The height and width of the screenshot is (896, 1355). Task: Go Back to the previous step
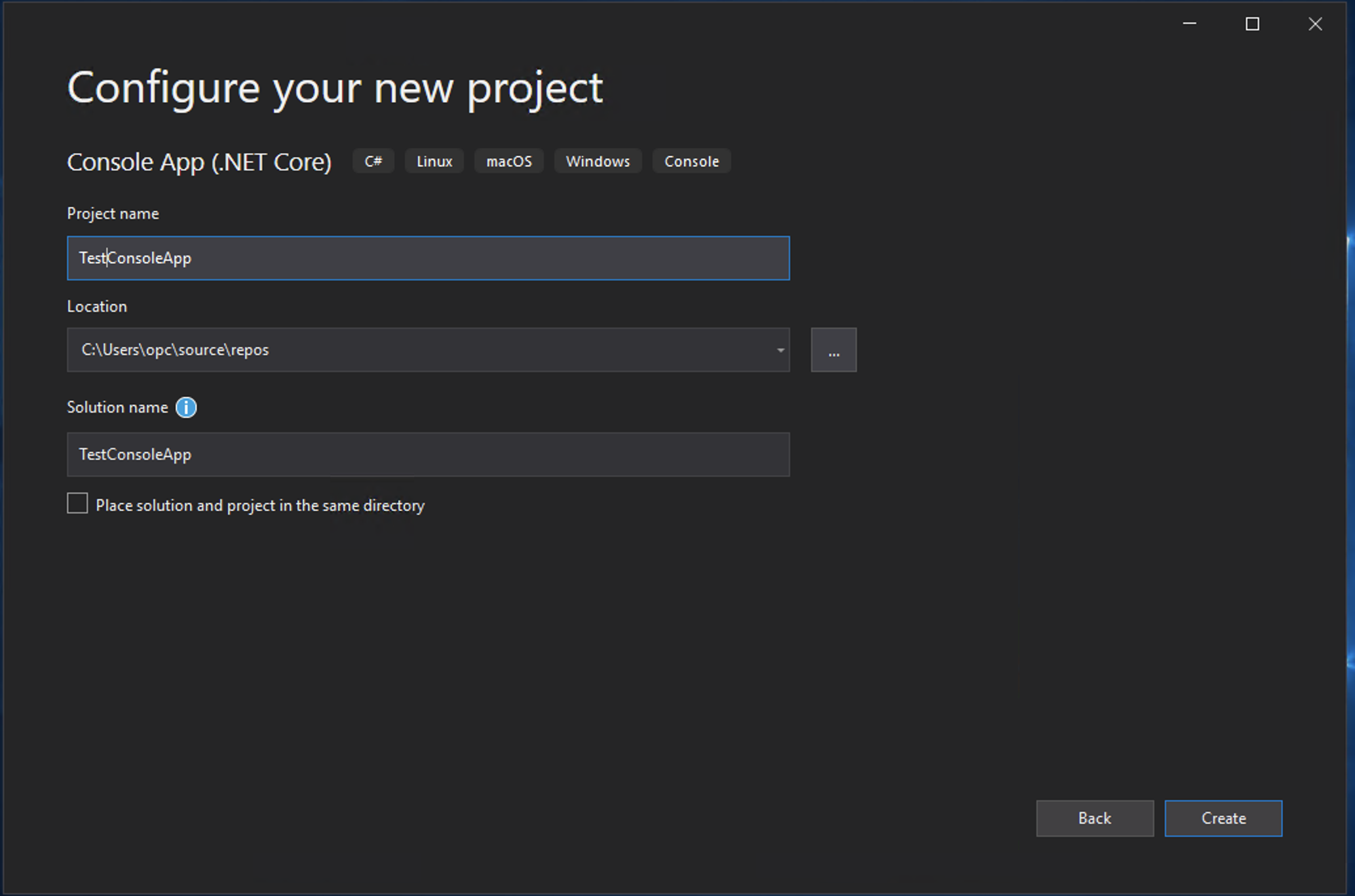click(x=1094, y=818)
